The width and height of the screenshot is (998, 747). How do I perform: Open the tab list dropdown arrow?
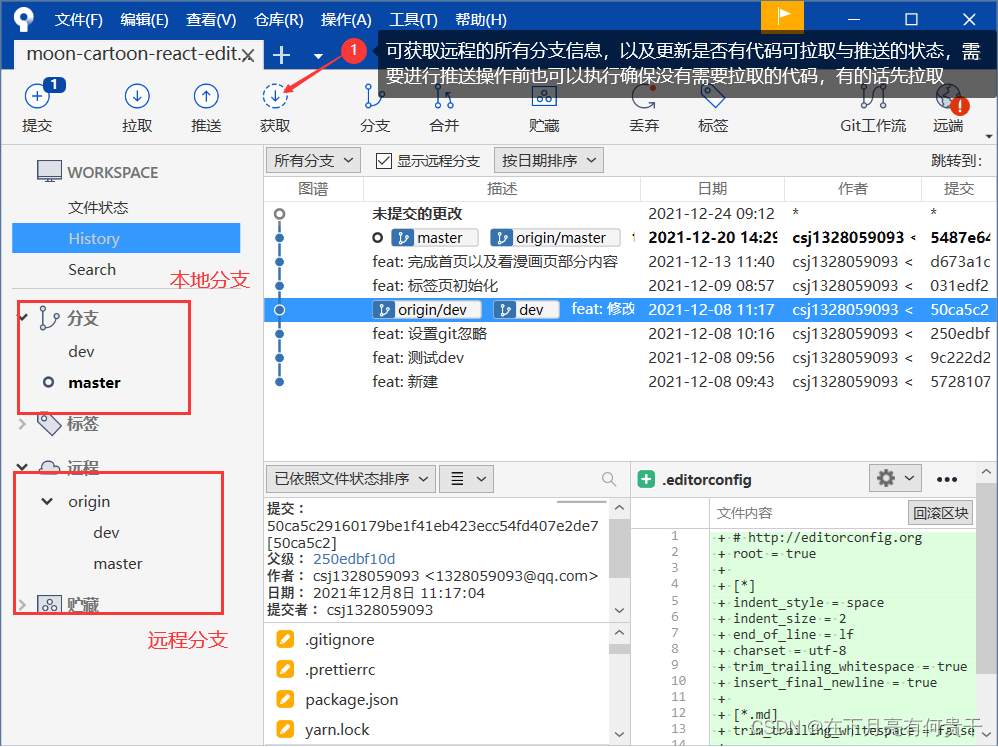tap(318, 56)
